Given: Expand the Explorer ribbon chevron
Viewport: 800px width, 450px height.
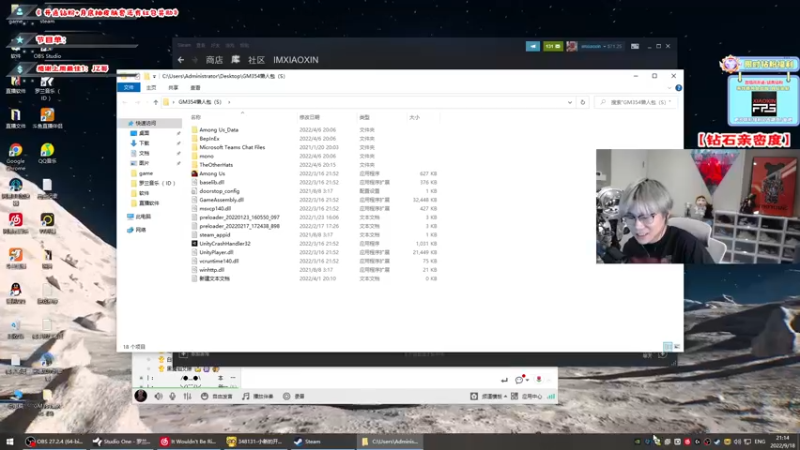Looking at the screenshot, I should coord(669,88).
